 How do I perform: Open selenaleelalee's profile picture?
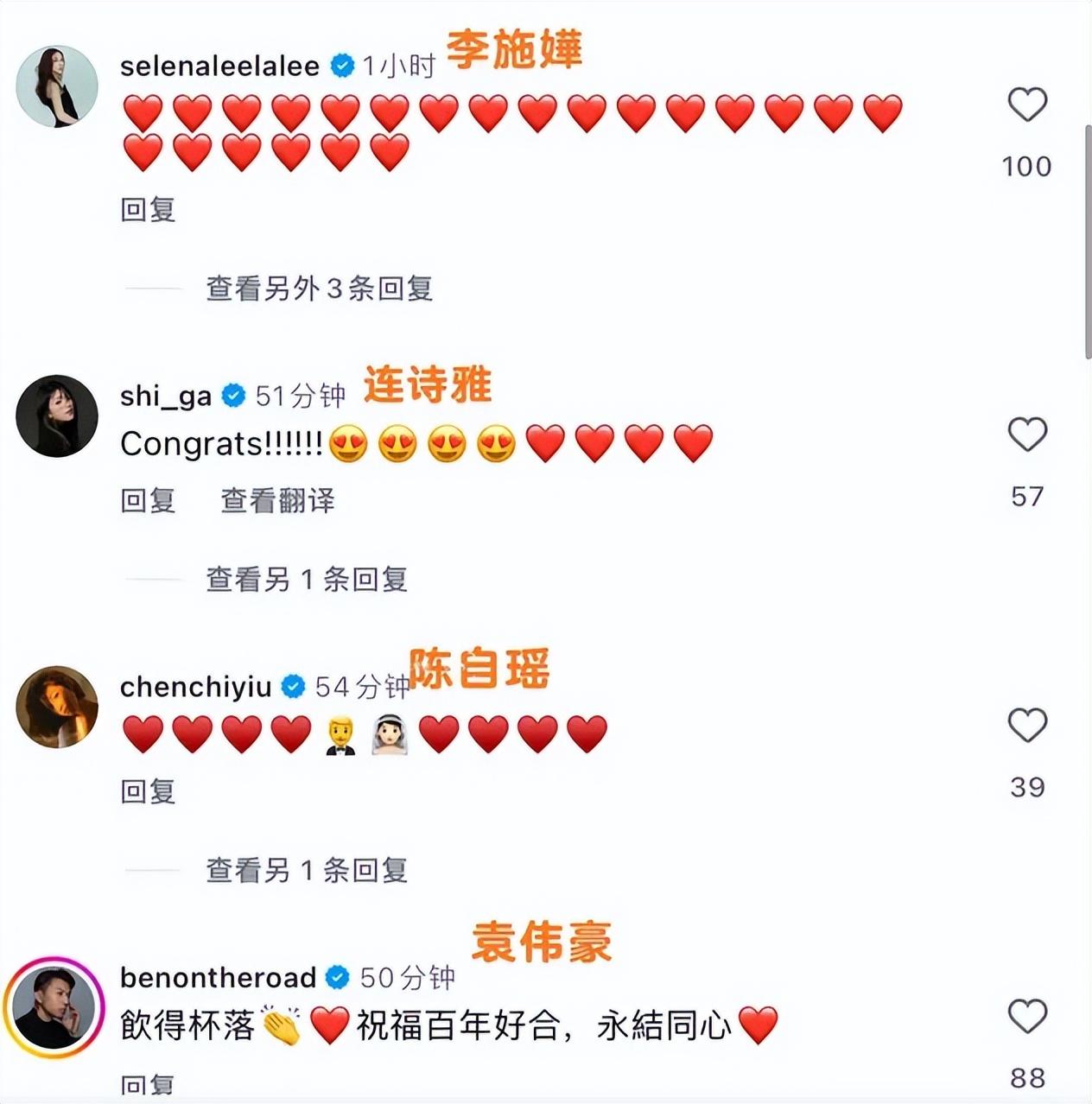[57, 86]
